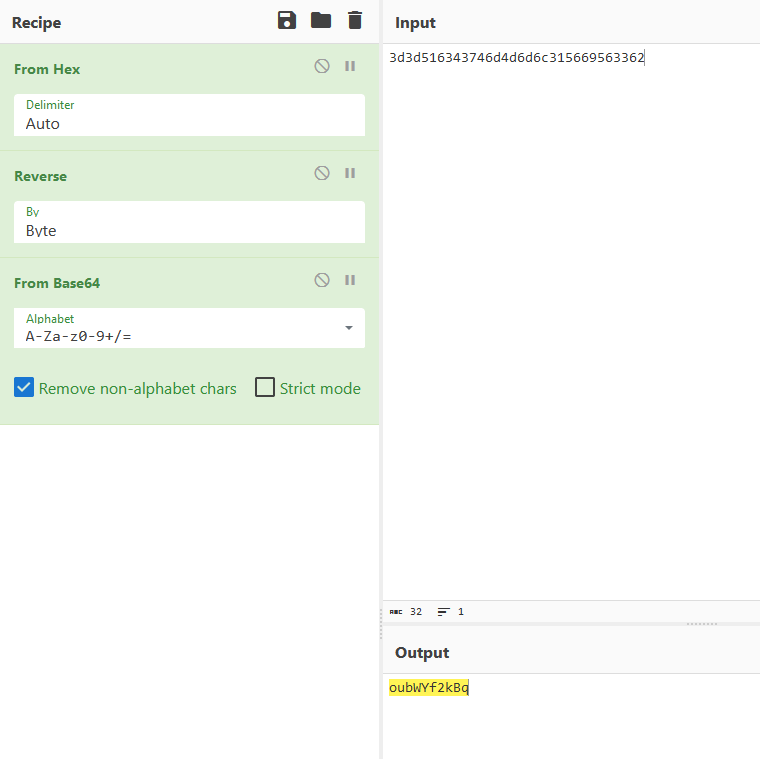Click the highlighted output text oubWYf2kBq
The width and height of the screenshot is (760, 759).
click(x=429, y=688)
